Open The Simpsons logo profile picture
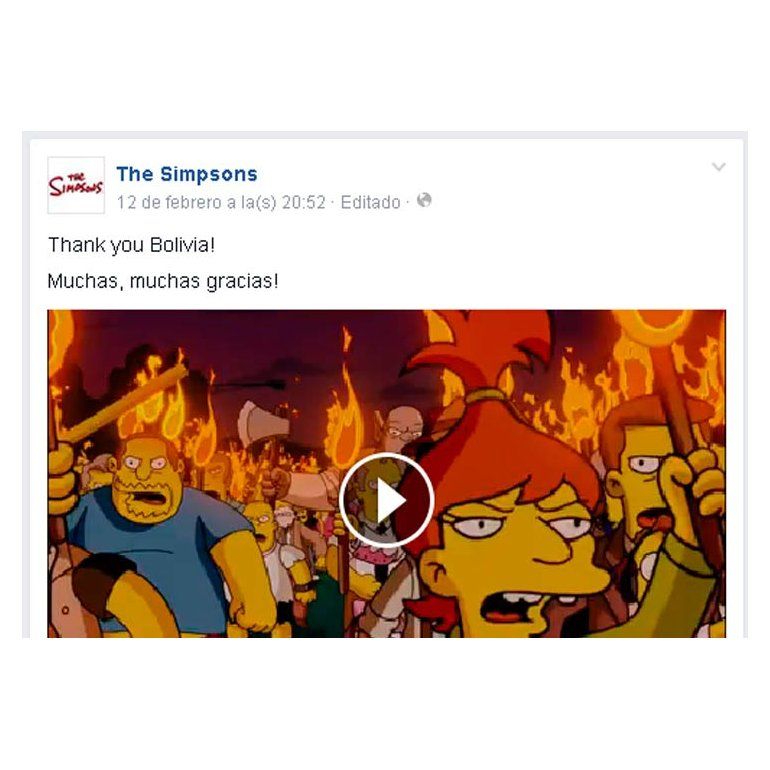Viewport: 770px width, 770px height. click(x=76, y=185)
